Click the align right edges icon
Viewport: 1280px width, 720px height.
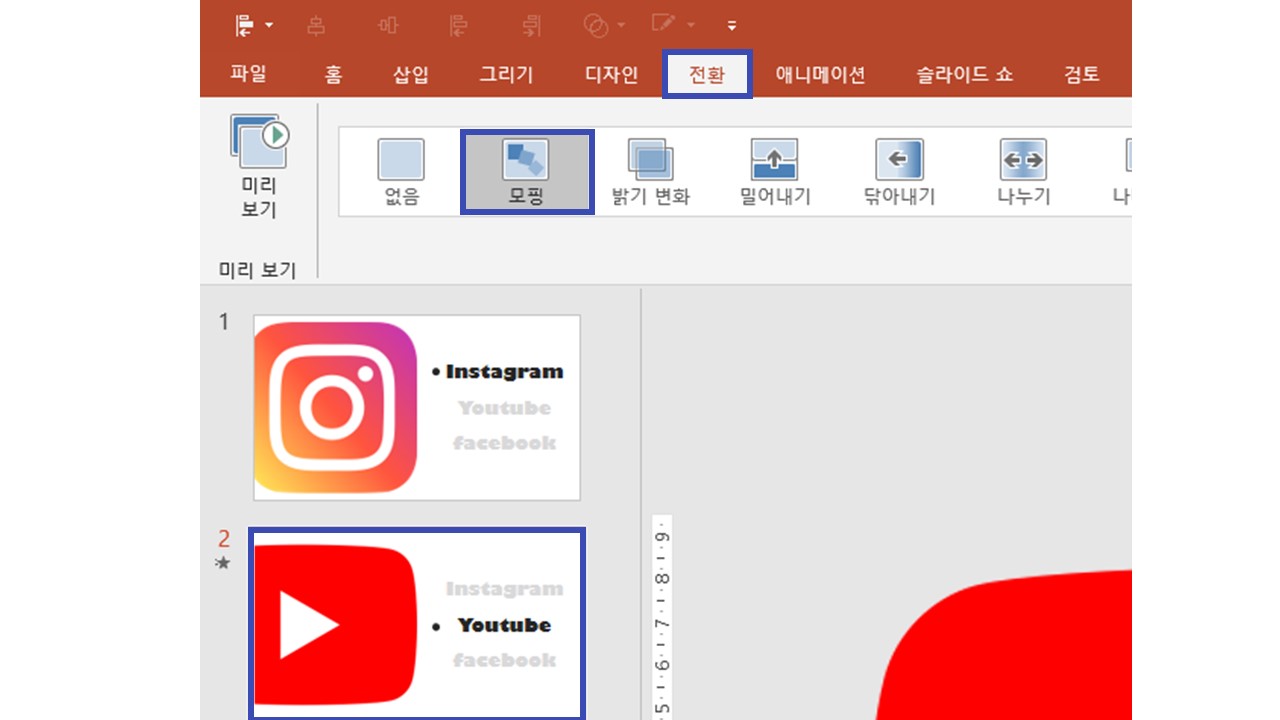(x=531, y=26)
